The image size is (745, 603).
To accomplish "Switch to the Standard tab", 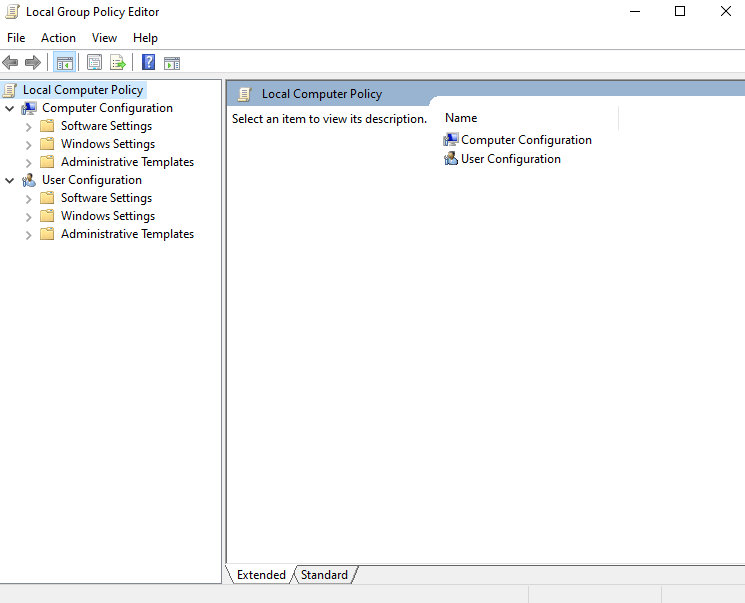I will point(324,575).
